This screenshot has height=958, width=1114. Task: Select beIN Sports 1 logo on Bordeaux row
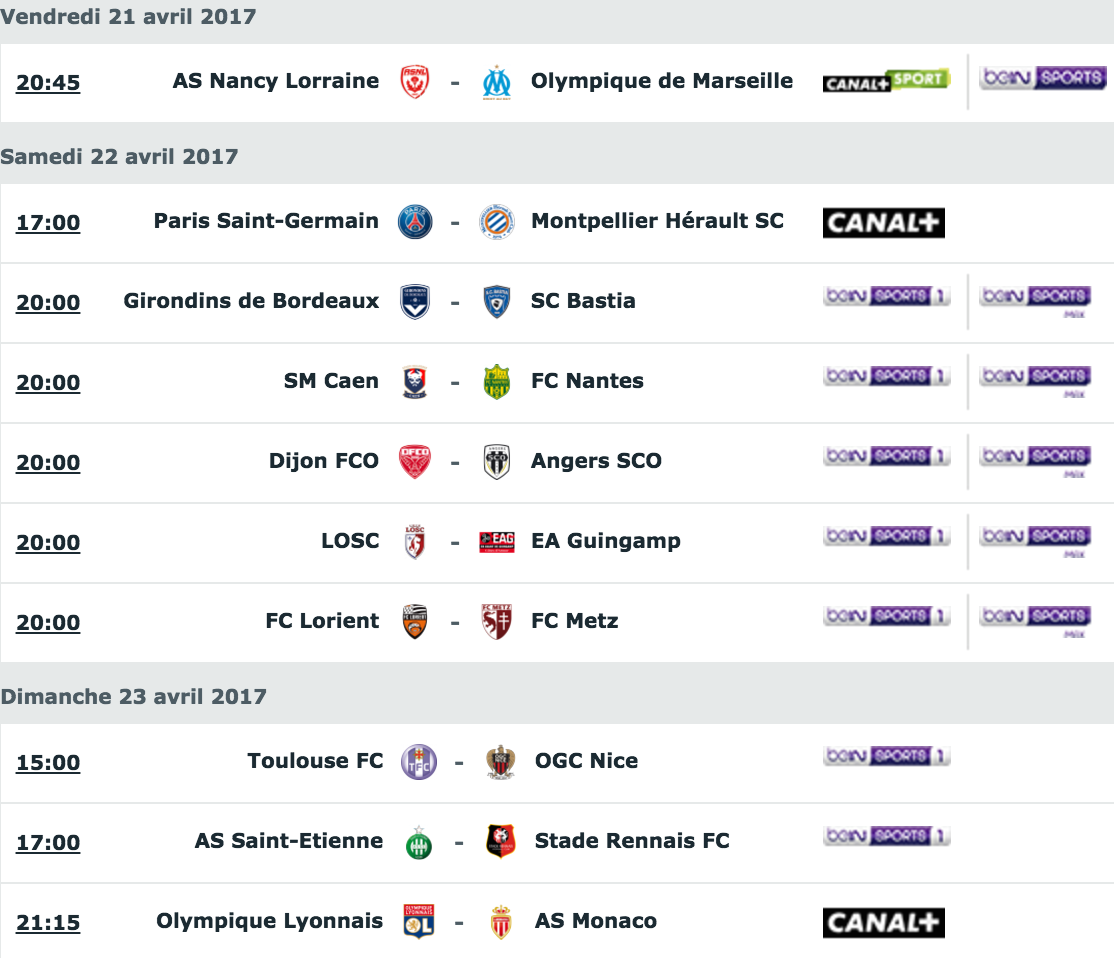pyautogui.click(x=887, y=296)
